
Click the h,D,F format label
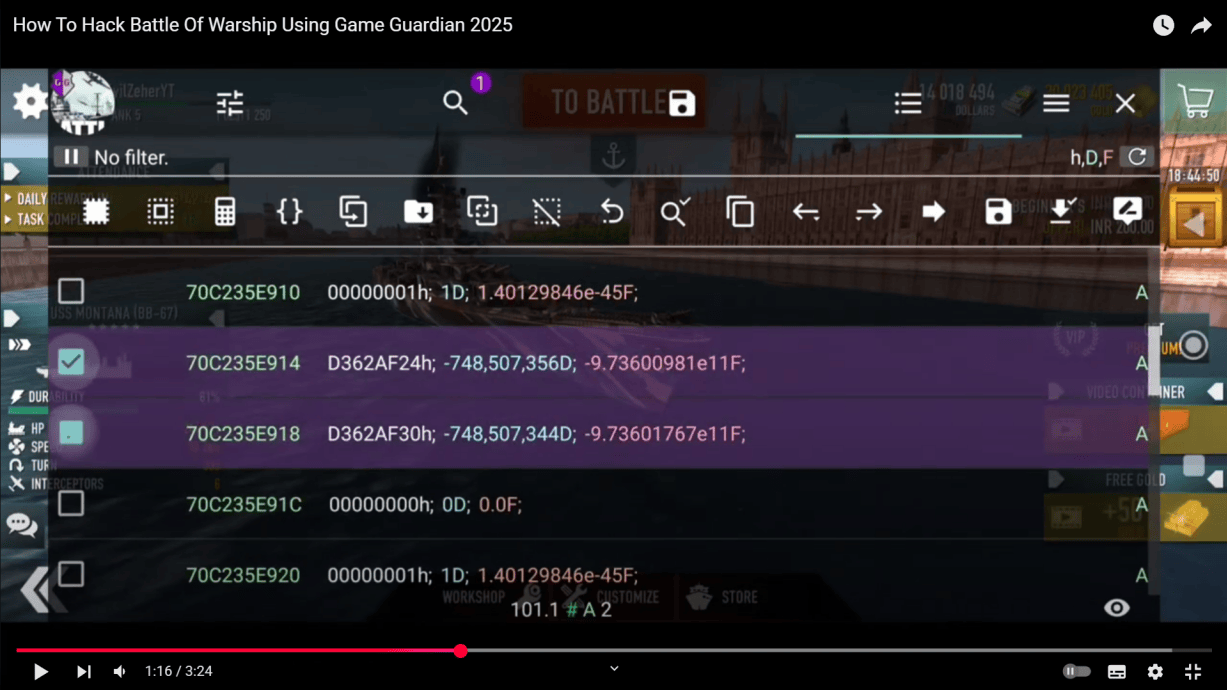click(x=1091, y=158)
